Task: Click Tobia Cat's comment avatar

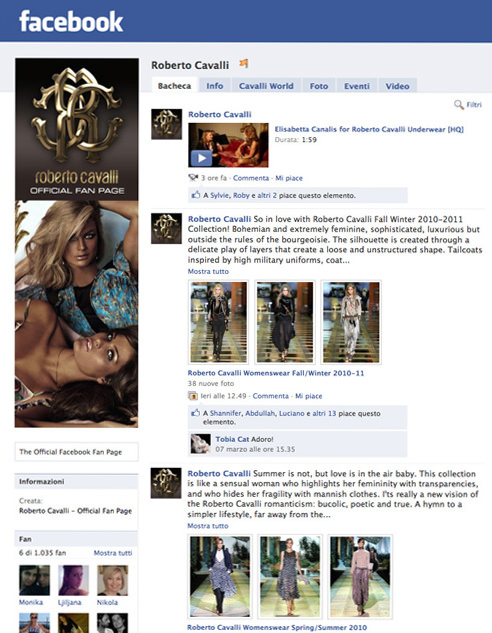Action: coord(201,444)
